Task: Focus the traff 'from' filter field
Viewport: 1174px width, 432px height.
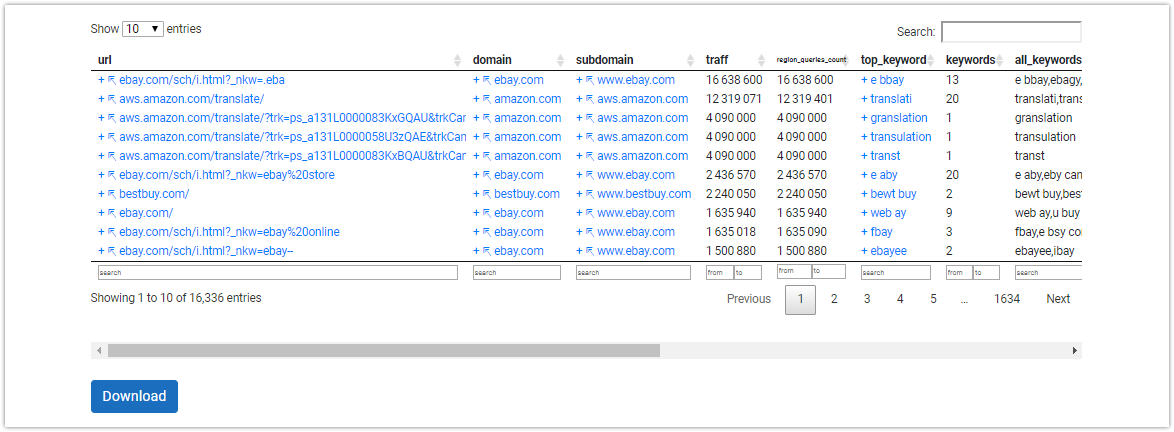Action: pyautogui.click(x=720, y=273)
